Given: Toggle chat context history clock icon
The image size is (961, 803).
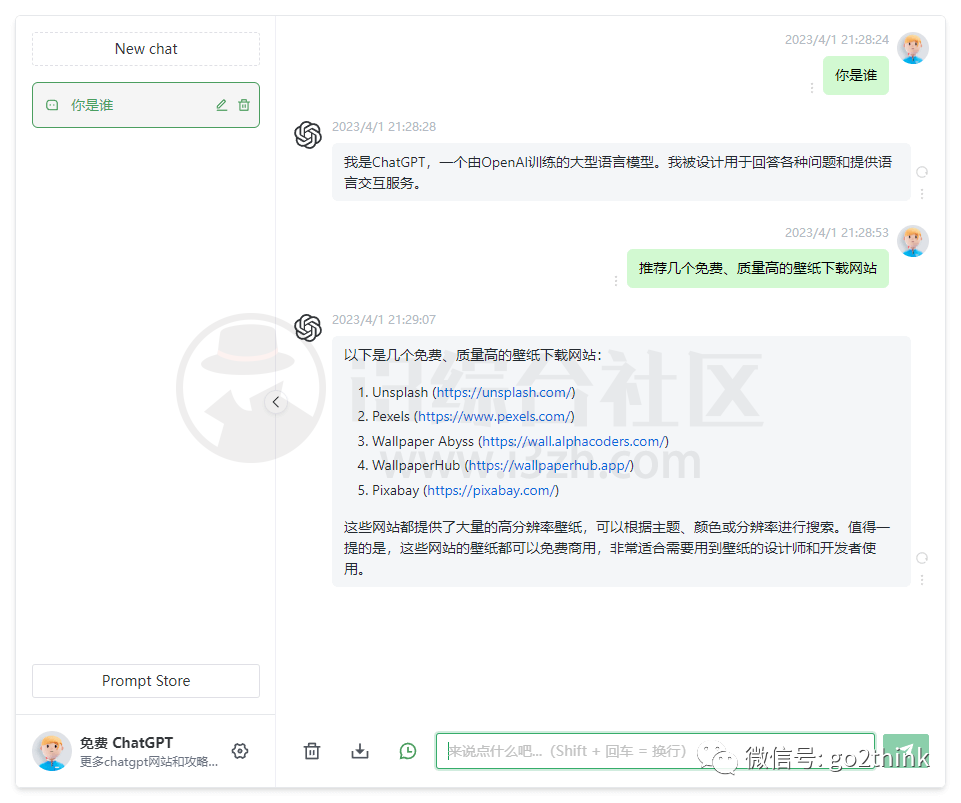Looking at the screenshot, I should coord(408,751).
